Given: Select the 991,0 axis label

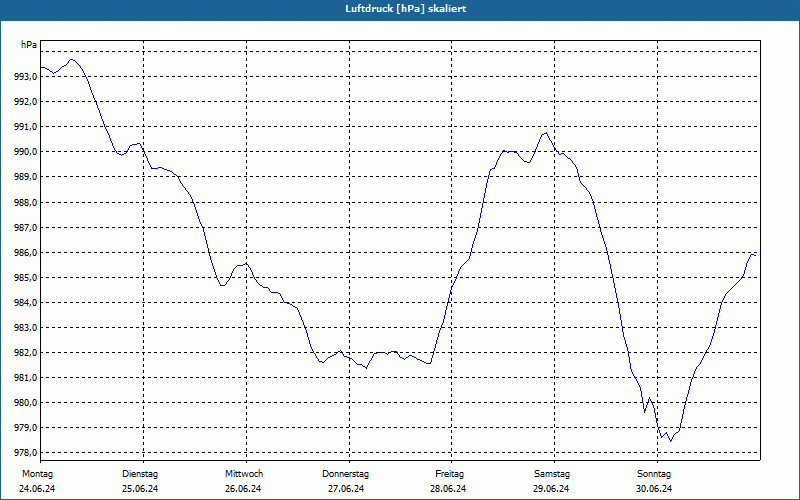Looking at the screenshot, I should [26, 127].
